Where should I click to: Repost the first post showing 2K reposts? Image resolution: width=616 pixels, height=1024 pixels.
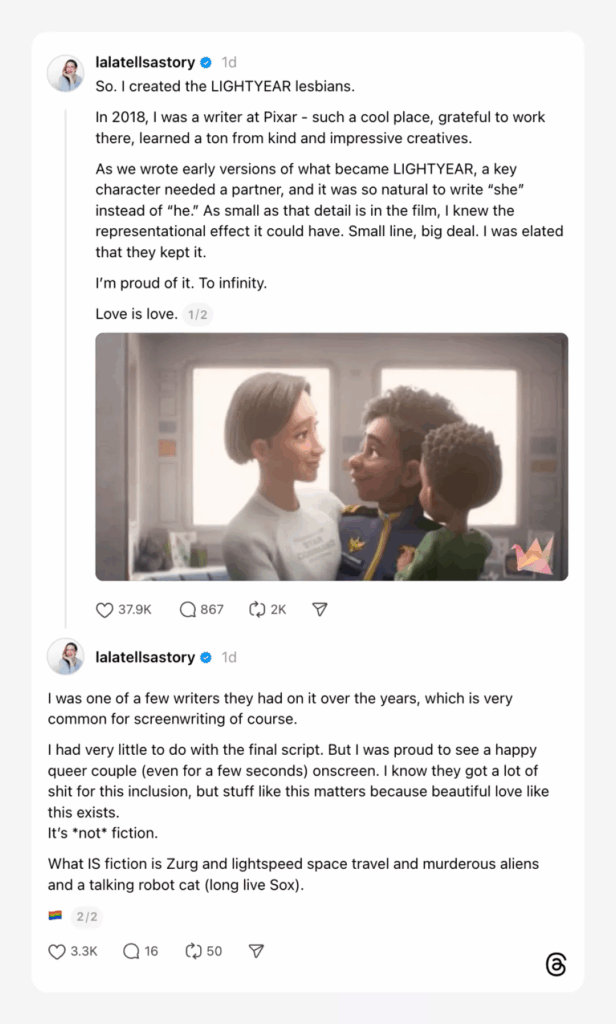pos(257,609)
